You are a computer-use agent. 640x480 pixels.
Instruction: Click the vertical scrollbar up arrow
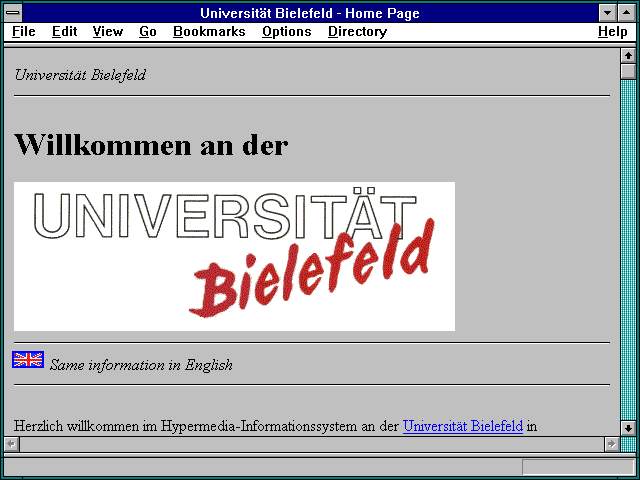tap(628, 56)
